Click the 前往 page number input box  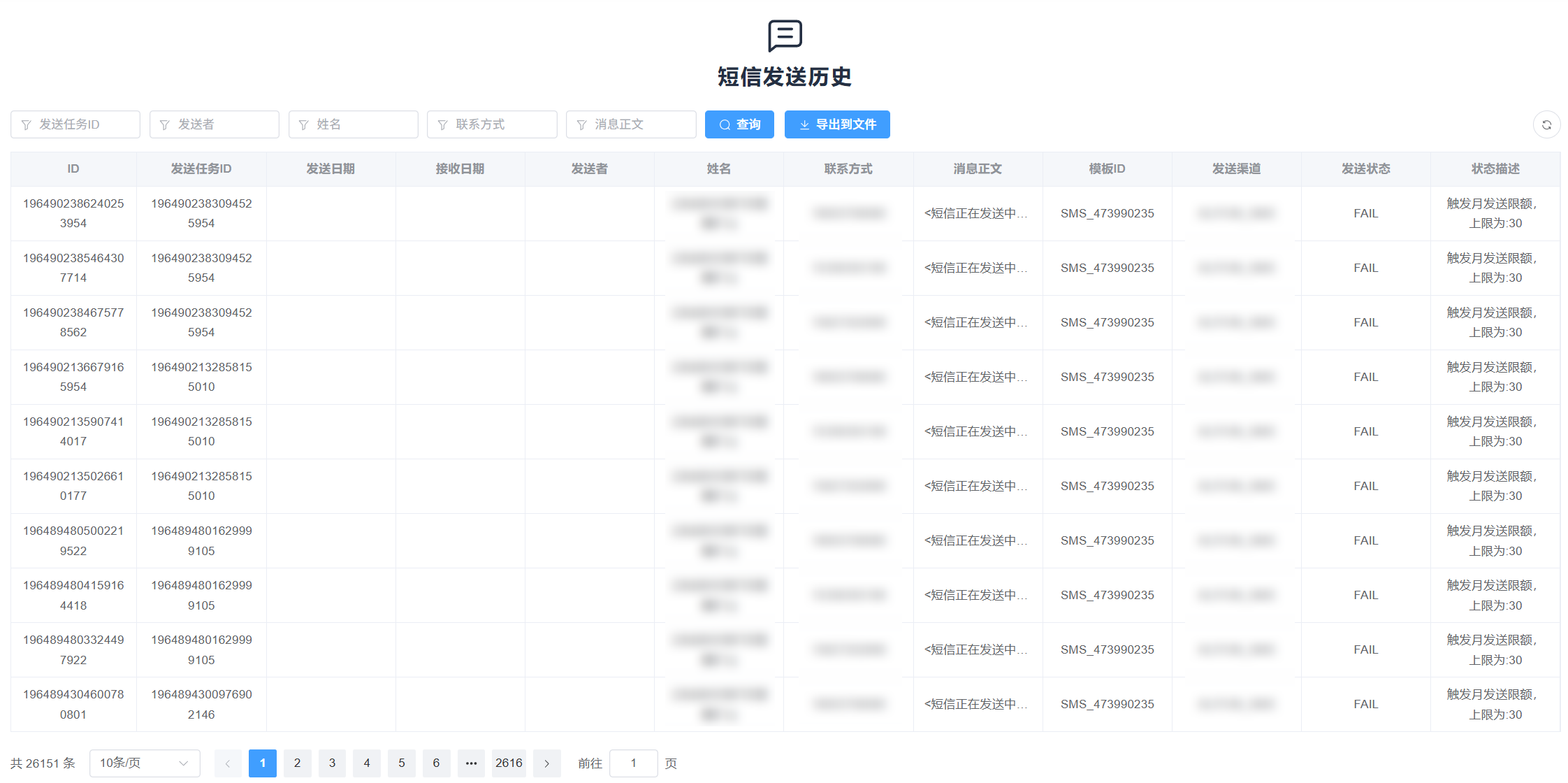coord(633,763)
